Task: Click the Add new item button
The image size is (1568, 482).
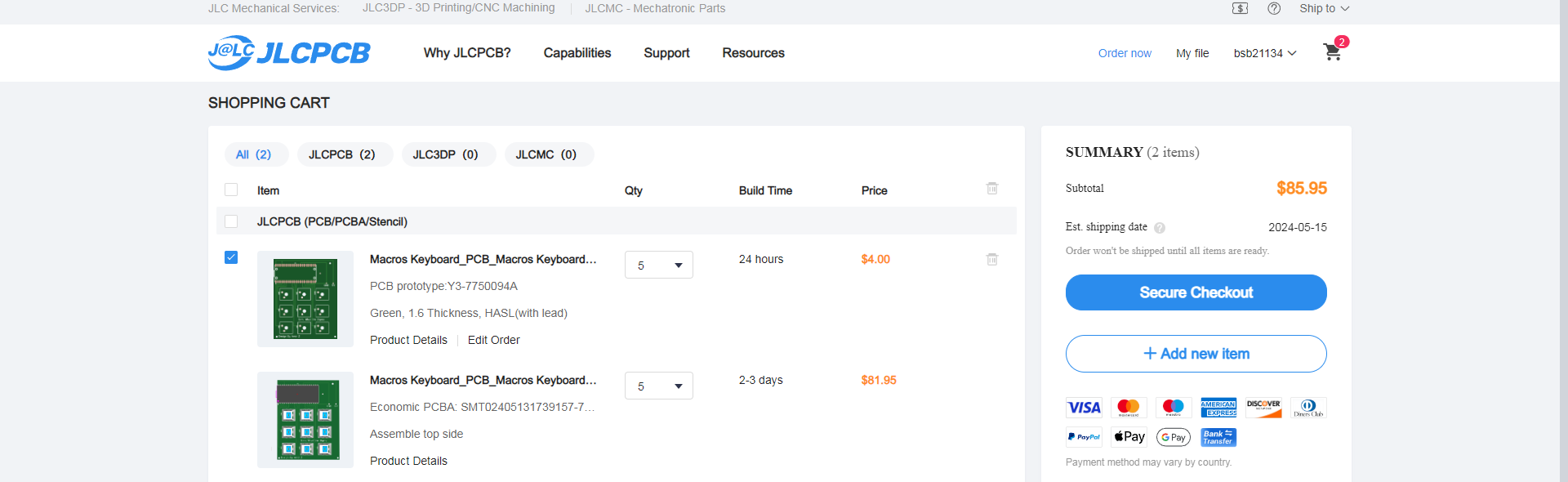Action: point(1196,354)
